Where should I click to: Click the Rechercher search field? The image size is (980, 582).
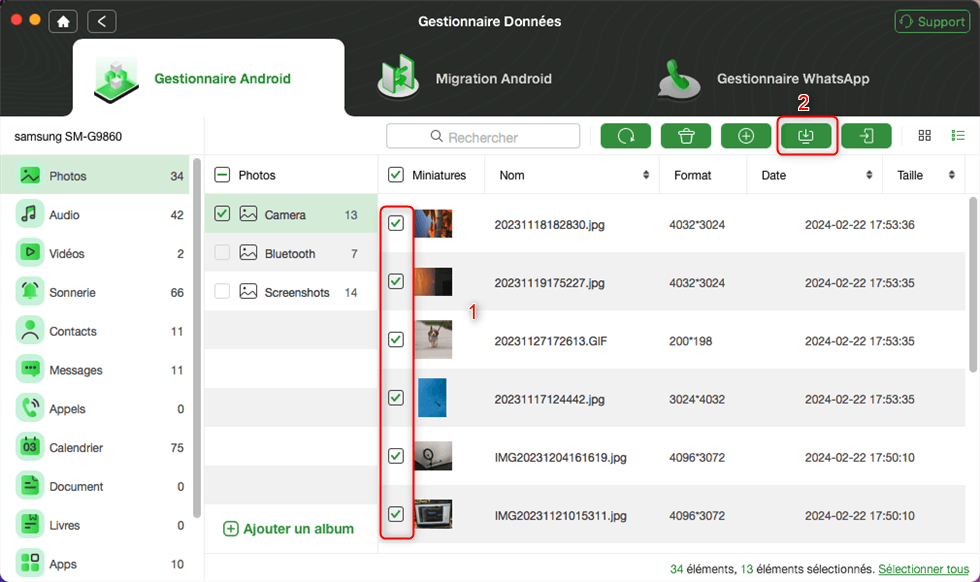(483, 136)
